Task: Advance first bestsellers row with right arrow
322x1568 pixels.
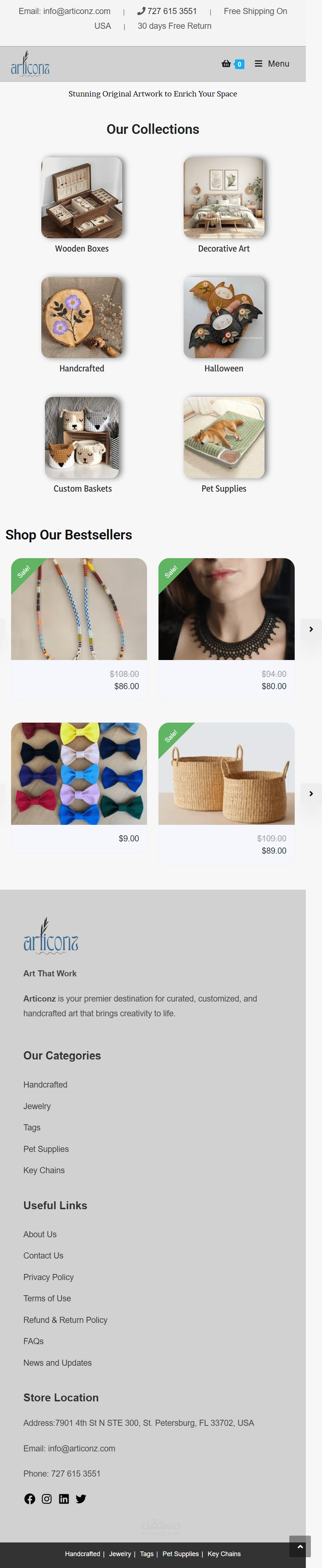Action: [311, 629]
